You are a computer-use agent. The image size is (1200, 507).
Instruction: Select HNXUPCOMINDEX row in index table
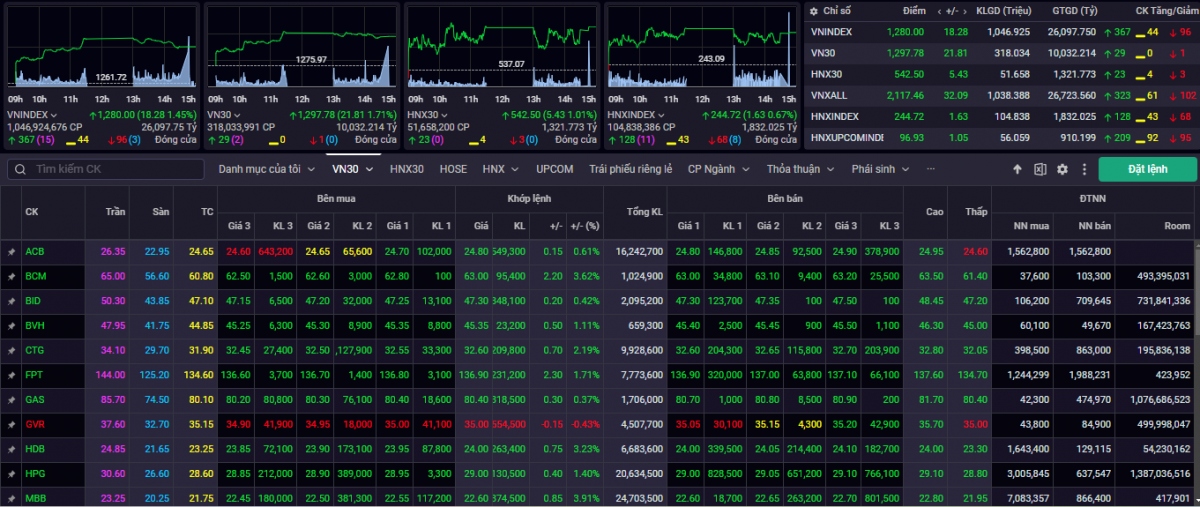pyautogui.click(x=1000, y=137)
